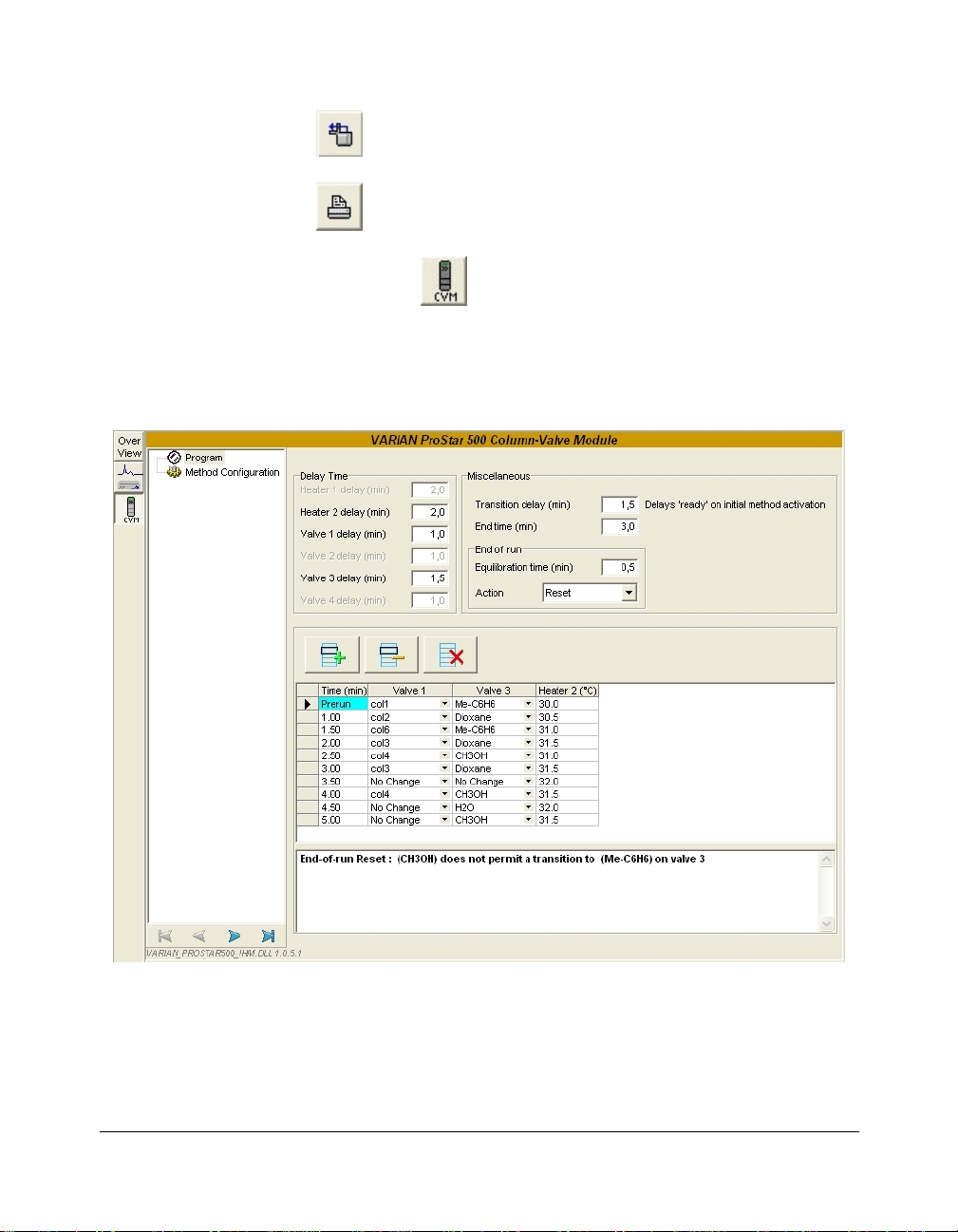The image size is (958, 1232).
Task: Expand Valve 3 dropdown in the 3.00 row
Action: click(529, 768)
